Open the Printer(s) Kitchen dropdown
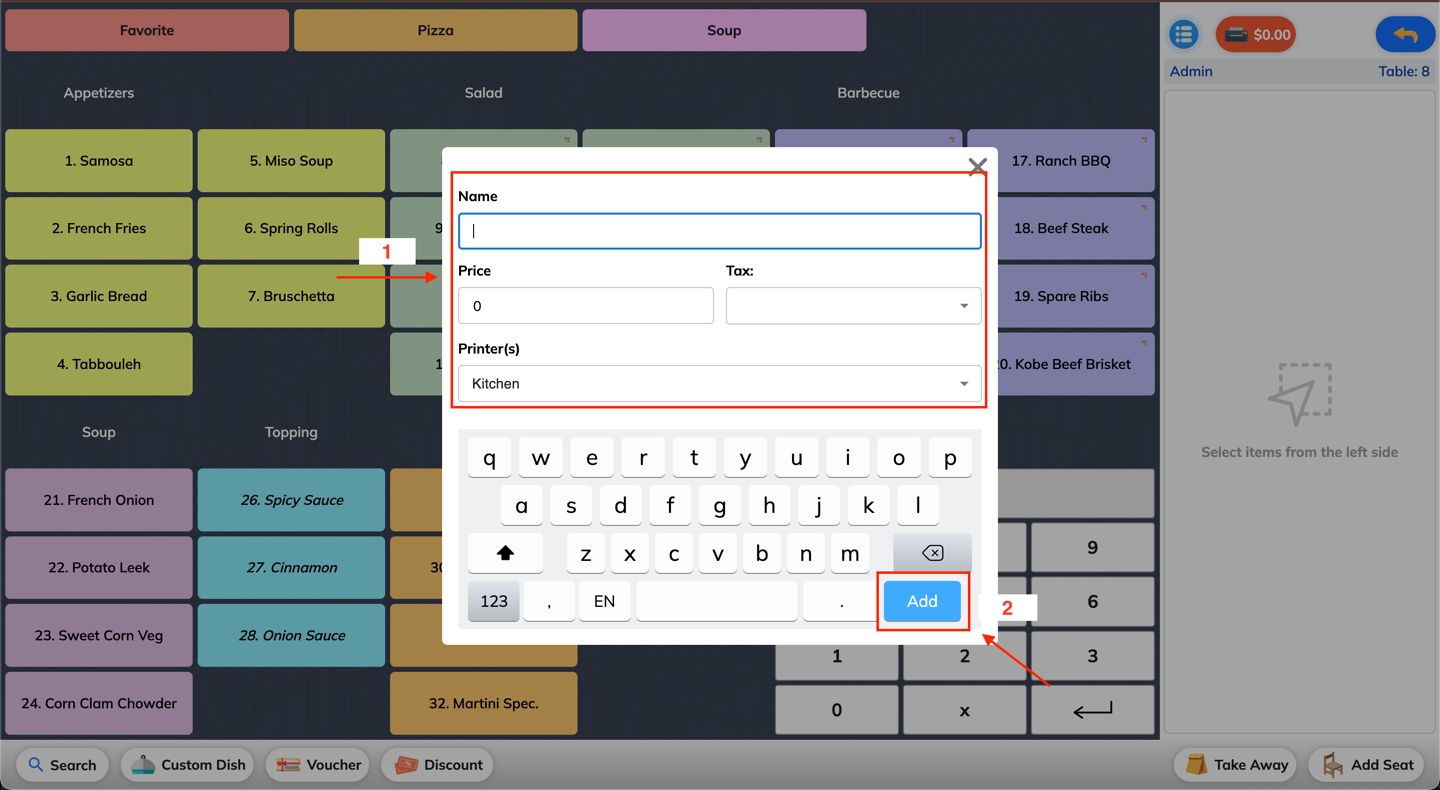This screenshot has width=1440, height=790. click(719, 384)
